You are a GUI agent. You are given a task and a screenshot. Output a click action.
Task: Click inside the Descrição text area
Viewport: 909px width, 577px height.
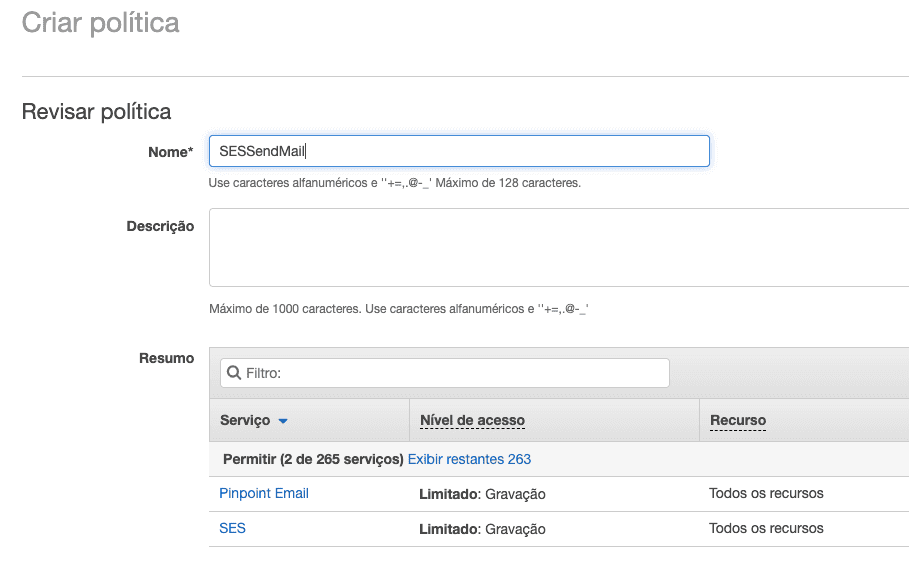tap(558, 247)
